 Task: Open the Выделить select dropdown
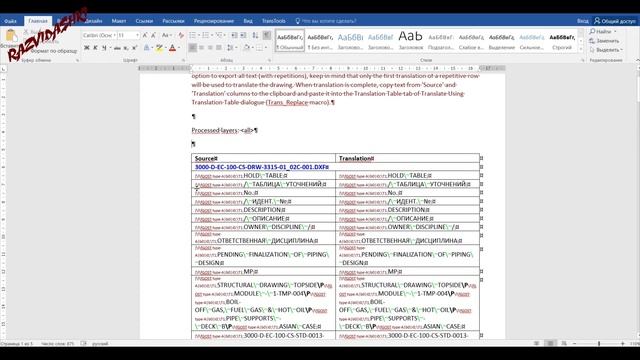(x=606, y=50)
